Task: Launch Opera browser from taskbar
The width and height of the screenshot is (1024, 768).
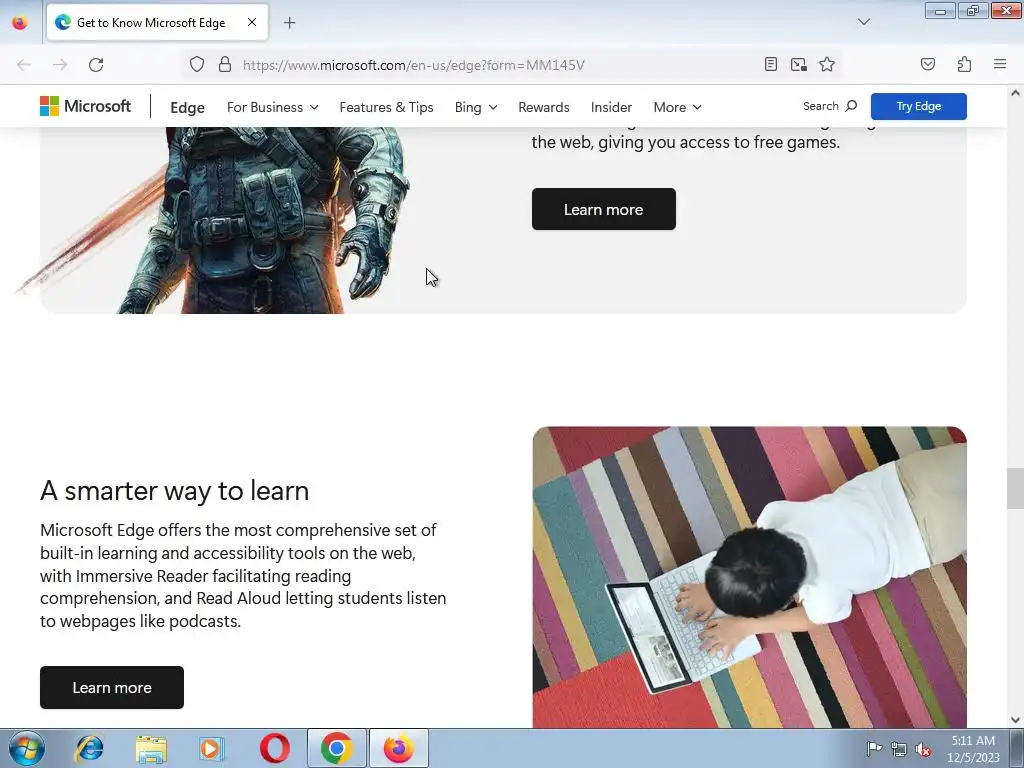Action: [x=275, y=748]
